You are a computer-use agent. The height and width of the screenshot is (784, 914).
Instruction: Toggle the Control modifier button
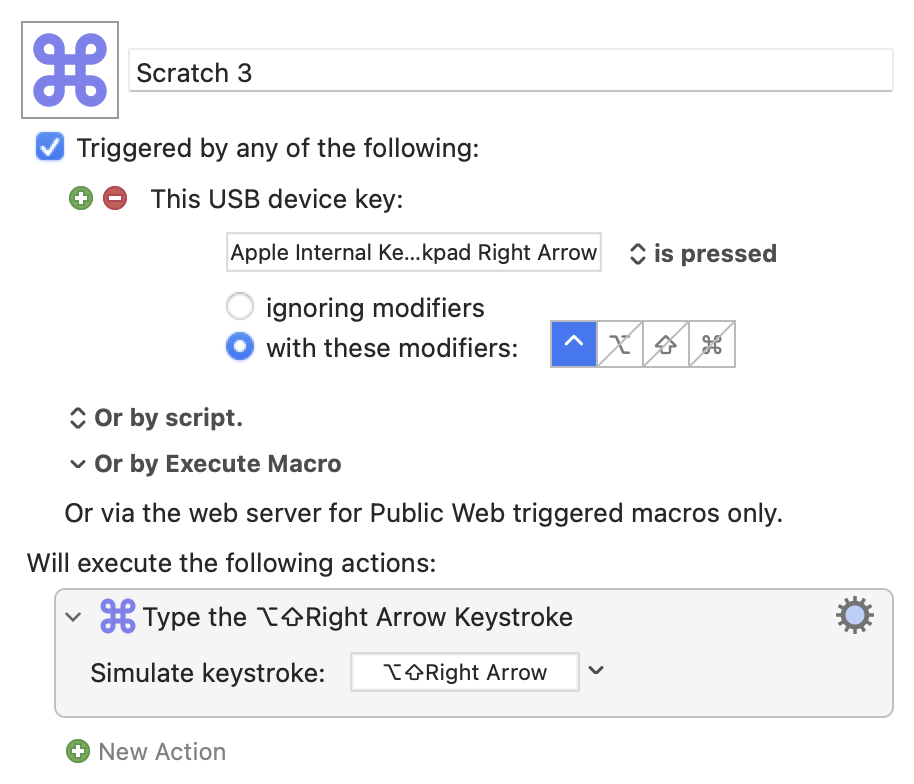[x=574, y=345]
